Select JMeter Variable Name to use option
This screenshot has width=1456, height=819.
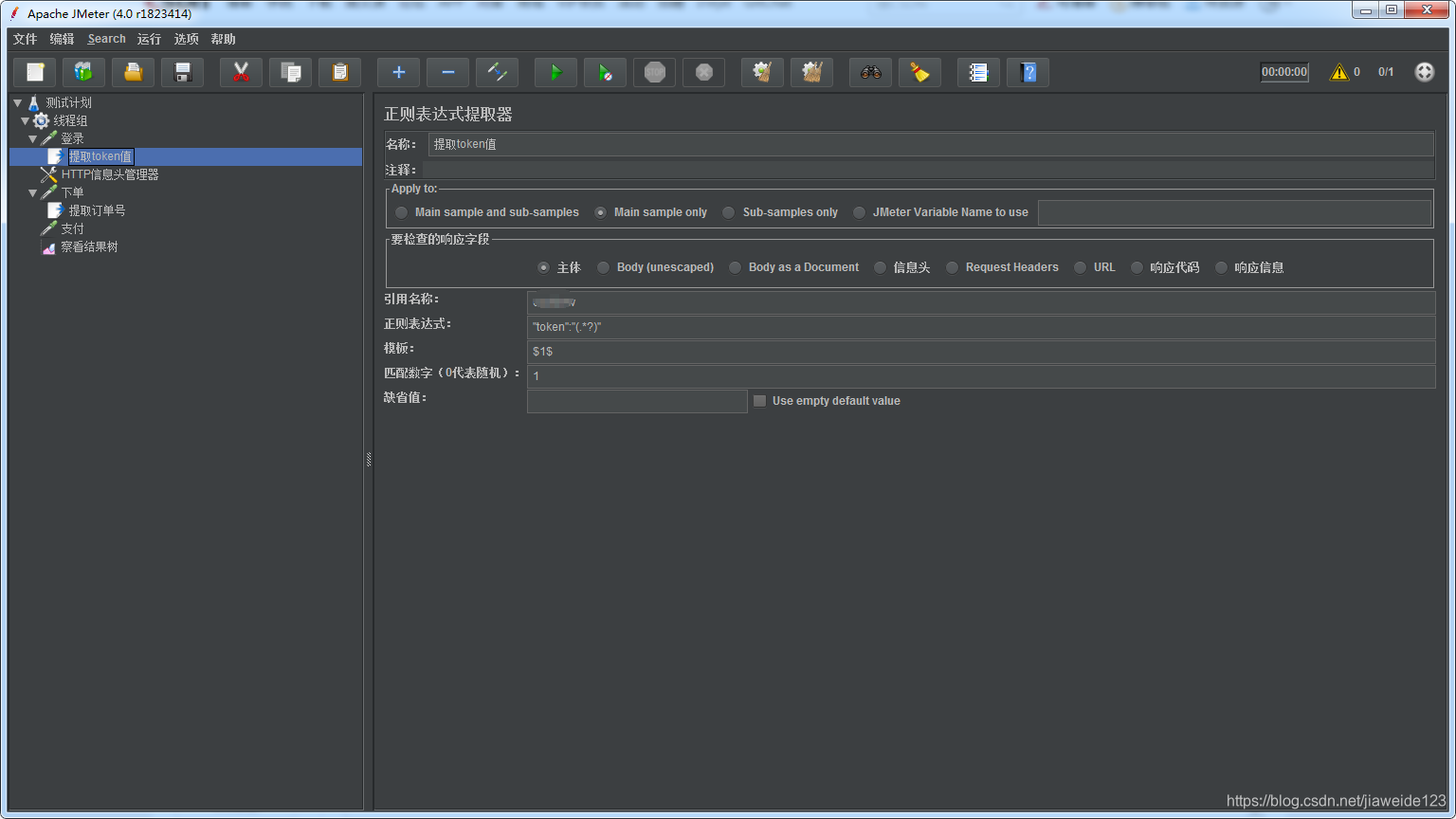pos(860,212)
